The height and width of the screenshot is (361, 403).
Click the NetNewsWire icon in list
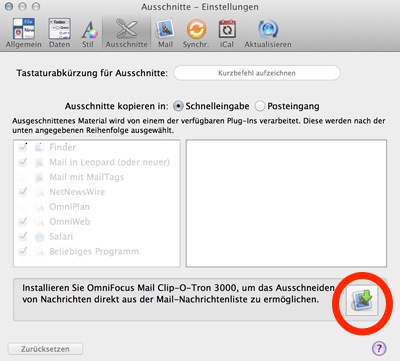[39, 192]
